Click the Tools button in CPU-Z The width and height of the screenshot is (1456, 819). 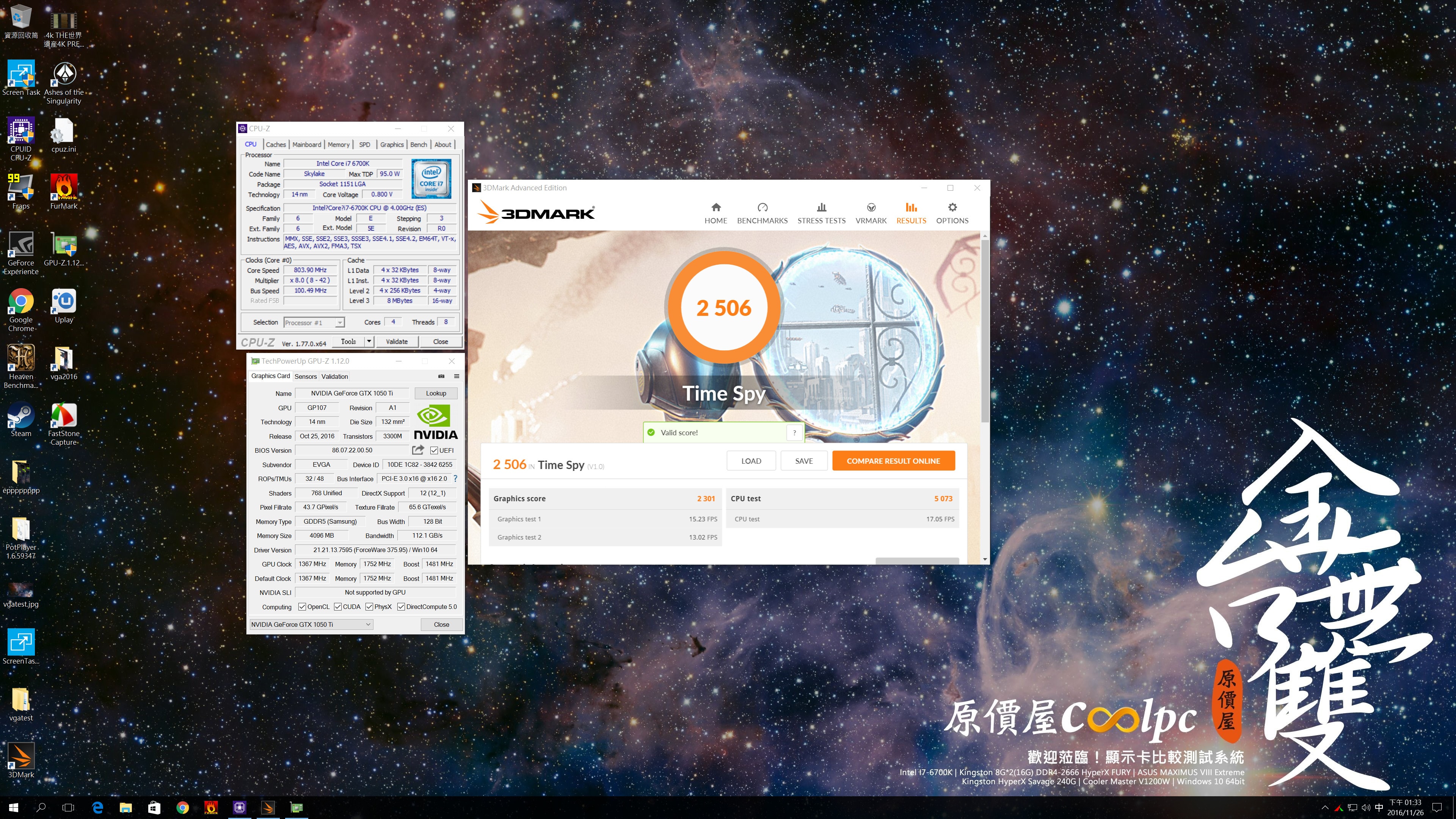click(348, 341)
